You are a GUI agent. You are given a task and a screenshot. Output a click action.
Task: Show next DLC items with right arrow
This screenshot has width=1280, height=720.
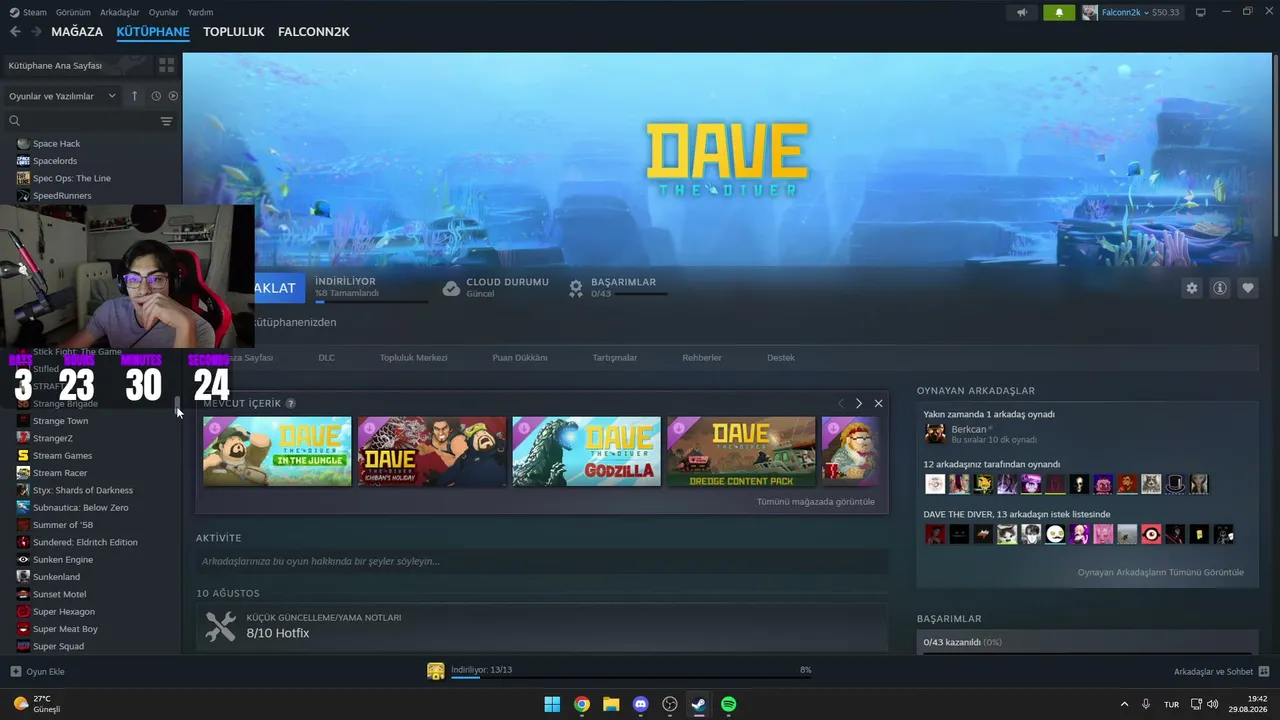pos(858,403)
